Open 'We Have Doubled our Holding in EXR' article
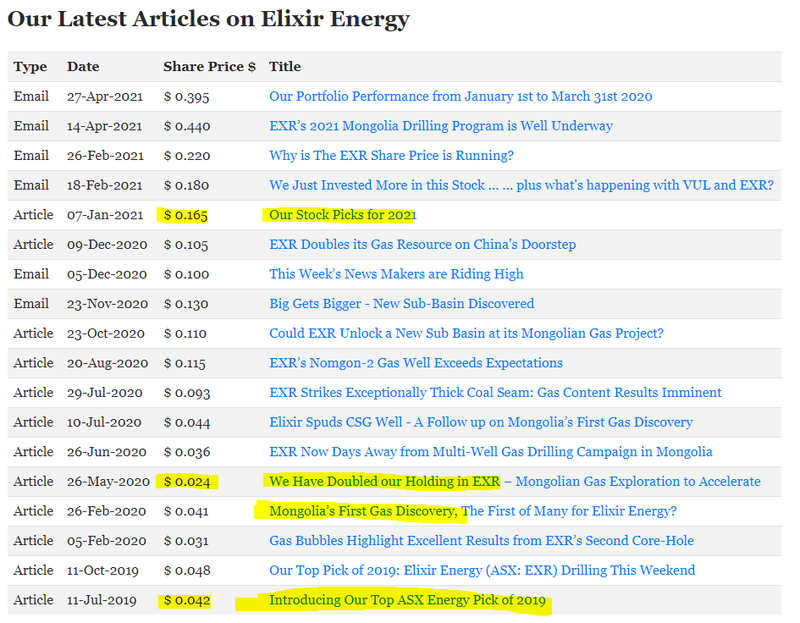800x623 pixels. 515,481
